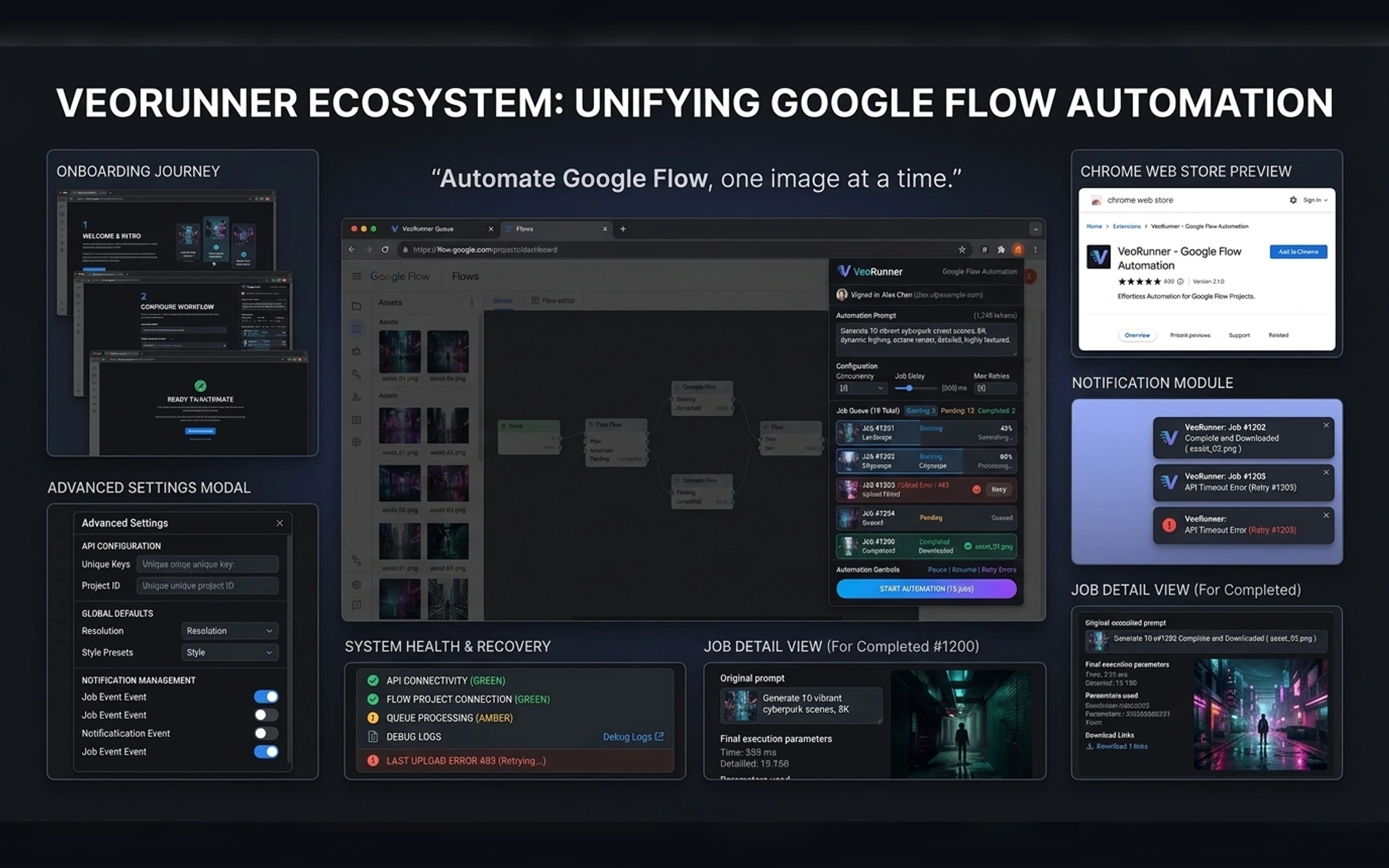Expand the Sign in dropdown
The image size is (1389, 868).
point(1315,200)
